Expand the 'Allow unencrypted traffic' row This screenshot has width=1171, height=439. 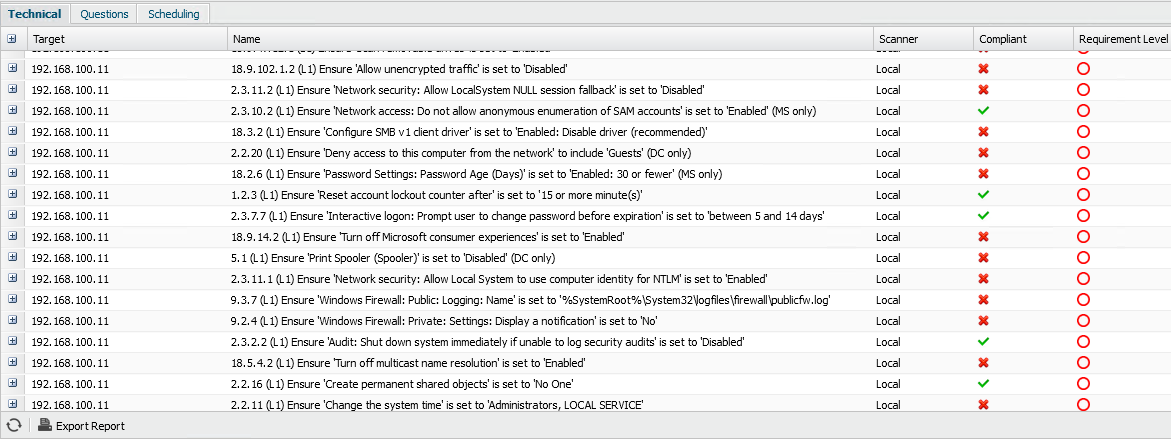(x=13, y=69)
